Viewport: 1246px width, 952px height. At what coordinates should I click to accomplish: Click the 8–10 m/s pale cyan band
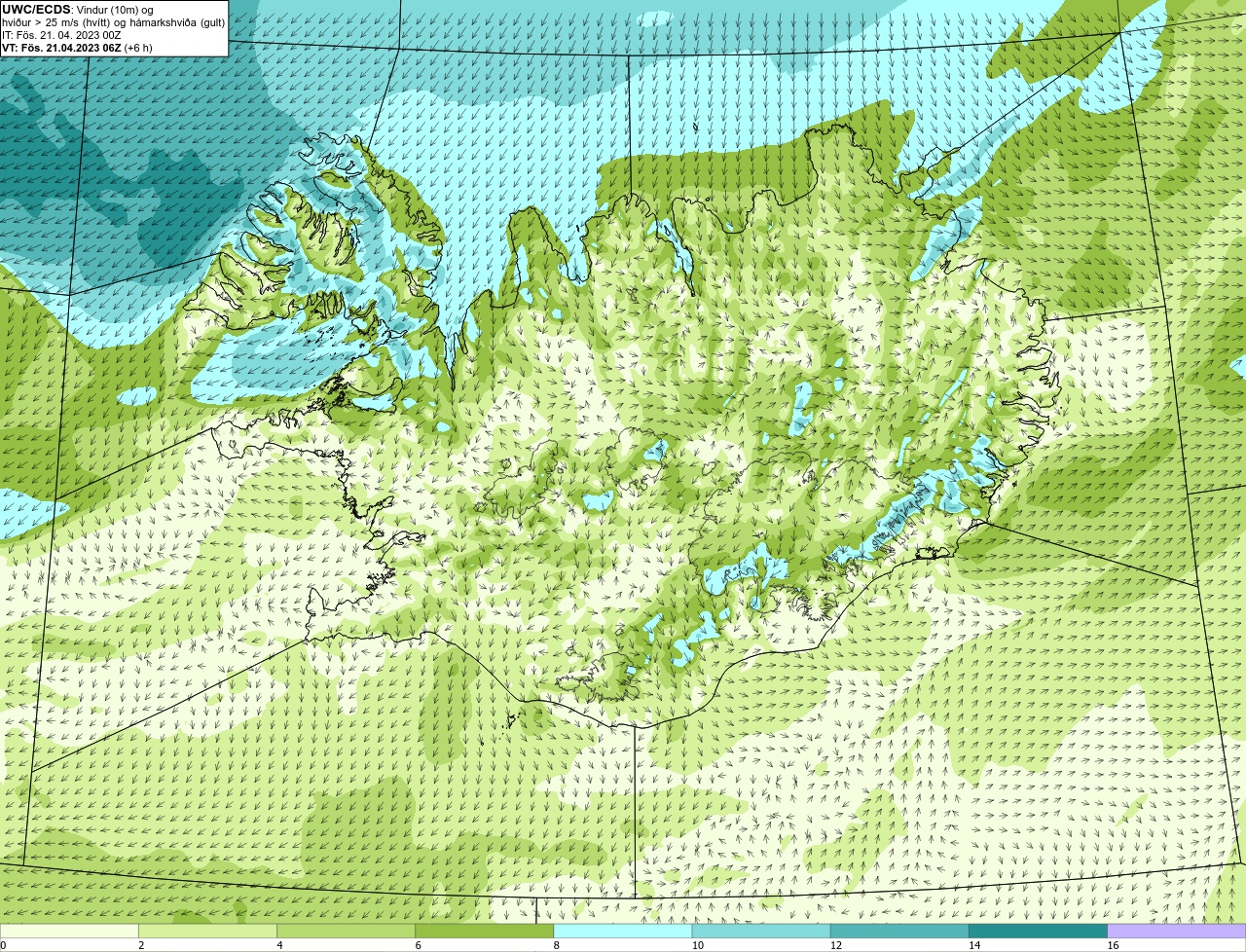coord(622,932)
